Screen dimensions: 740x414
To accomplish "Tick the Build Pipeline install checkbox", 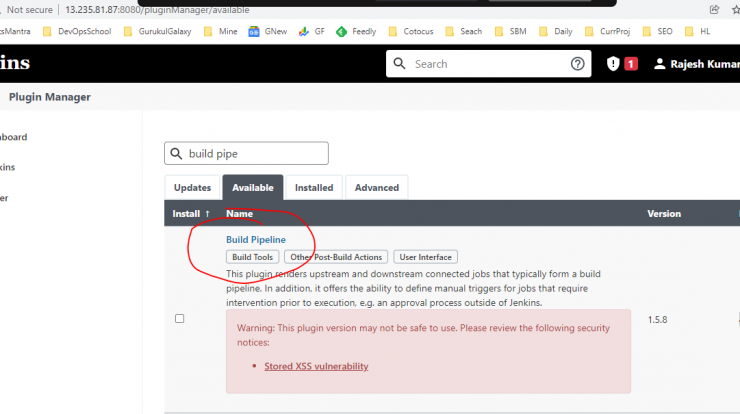I will pos(179,319).
